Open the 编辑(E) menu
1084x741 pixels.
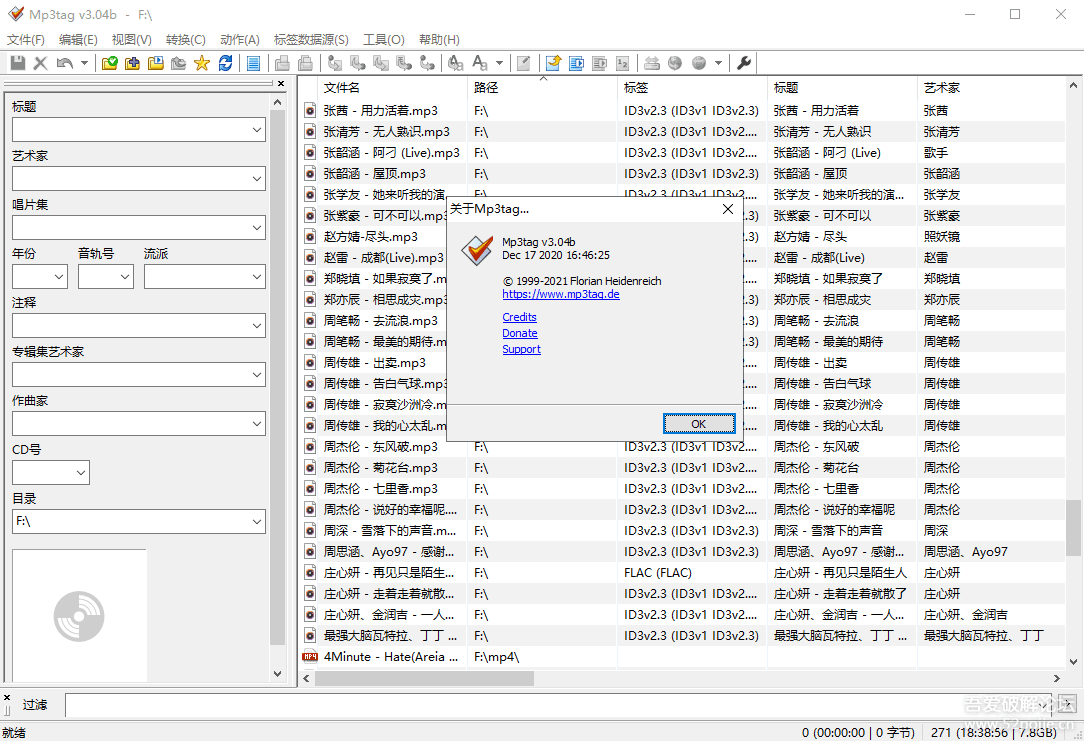point(78,39)
